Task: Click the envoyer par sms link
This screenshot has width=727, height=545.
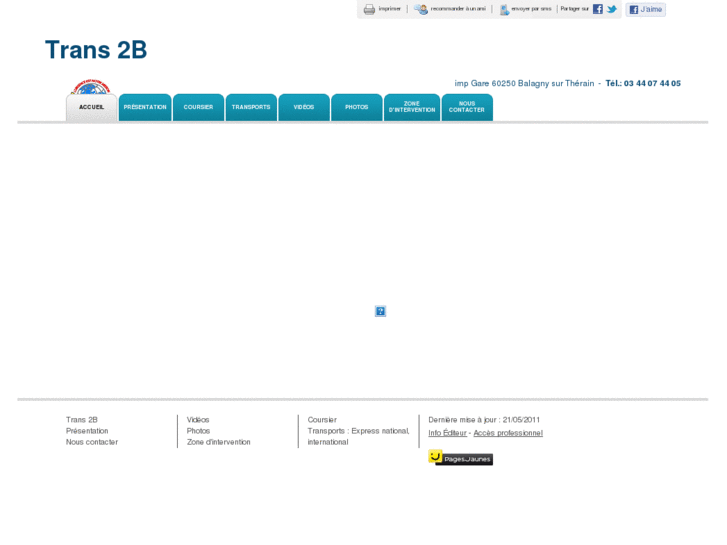Action: click(x=531, y=9)
